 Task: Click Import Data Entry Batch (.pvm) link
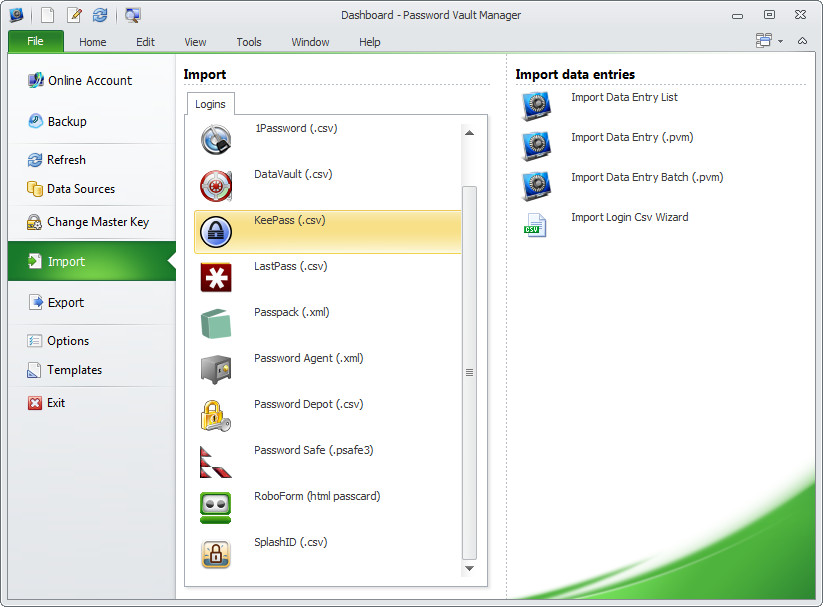pyautogui.click(x=647, y=177)
